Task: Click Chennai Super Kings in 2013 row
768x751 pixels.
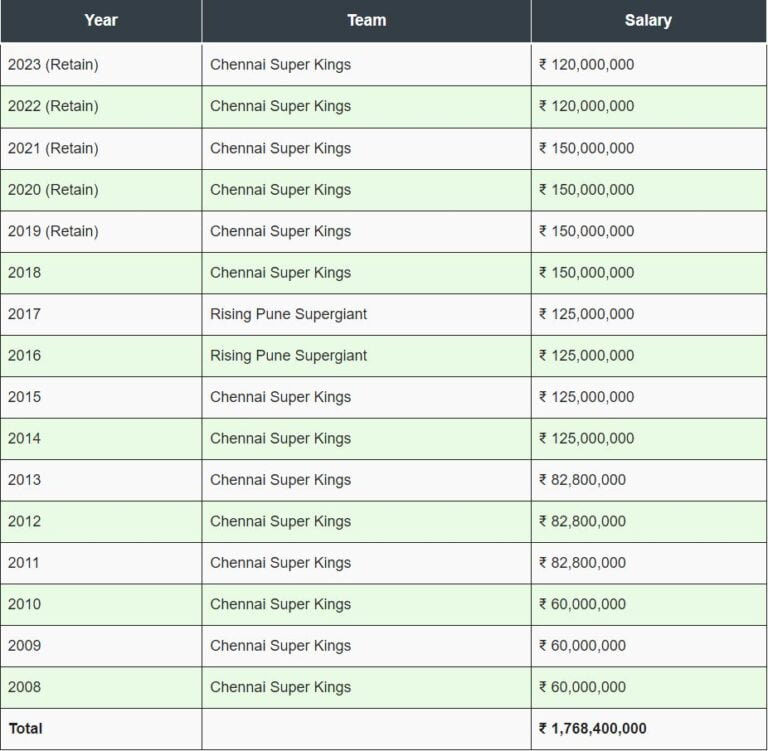Action: click(281, 480)
